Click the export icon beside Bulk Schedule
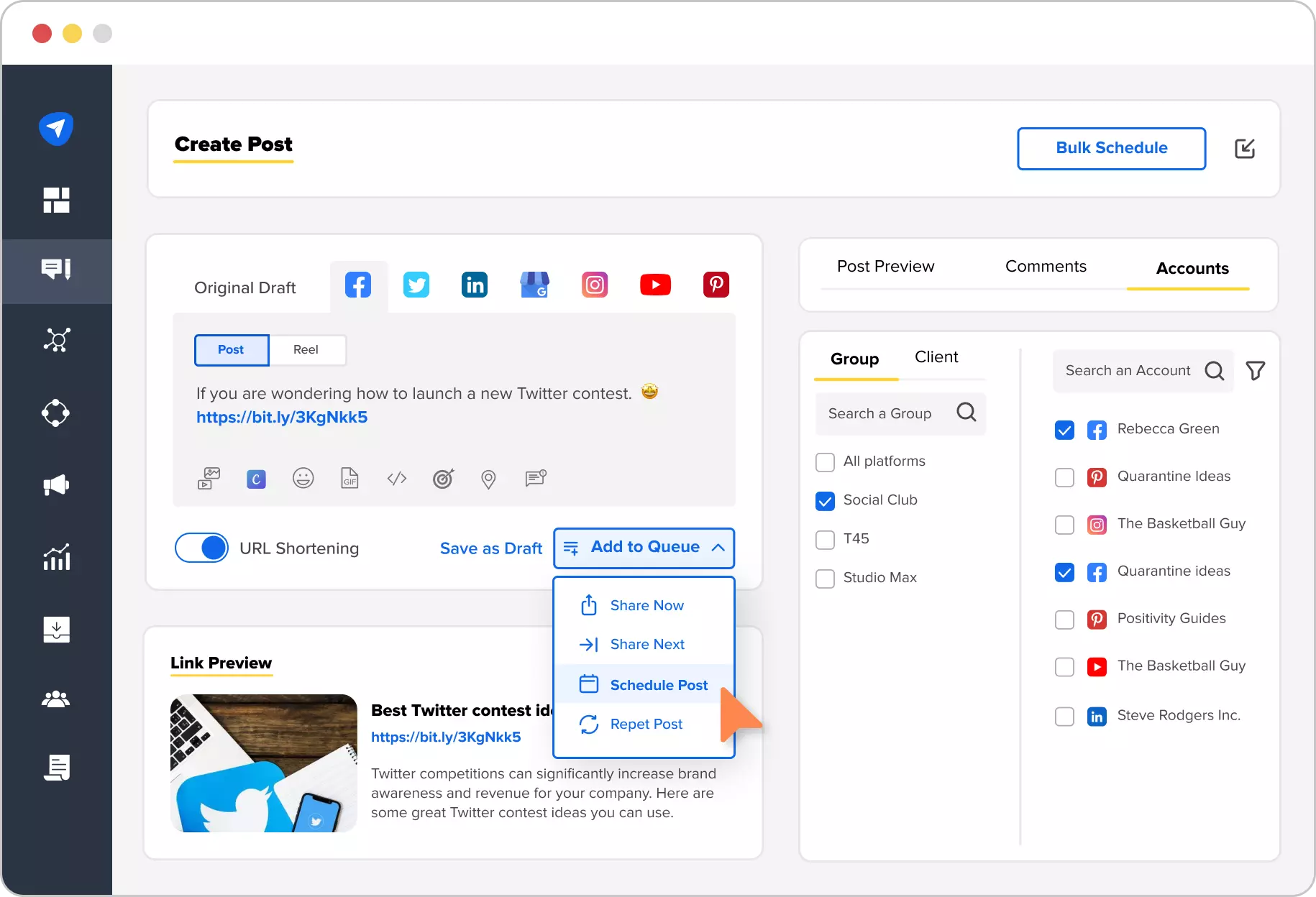Image resolution: width=1316 pixels, height=897 pixels. click(x=1245, y=149)
